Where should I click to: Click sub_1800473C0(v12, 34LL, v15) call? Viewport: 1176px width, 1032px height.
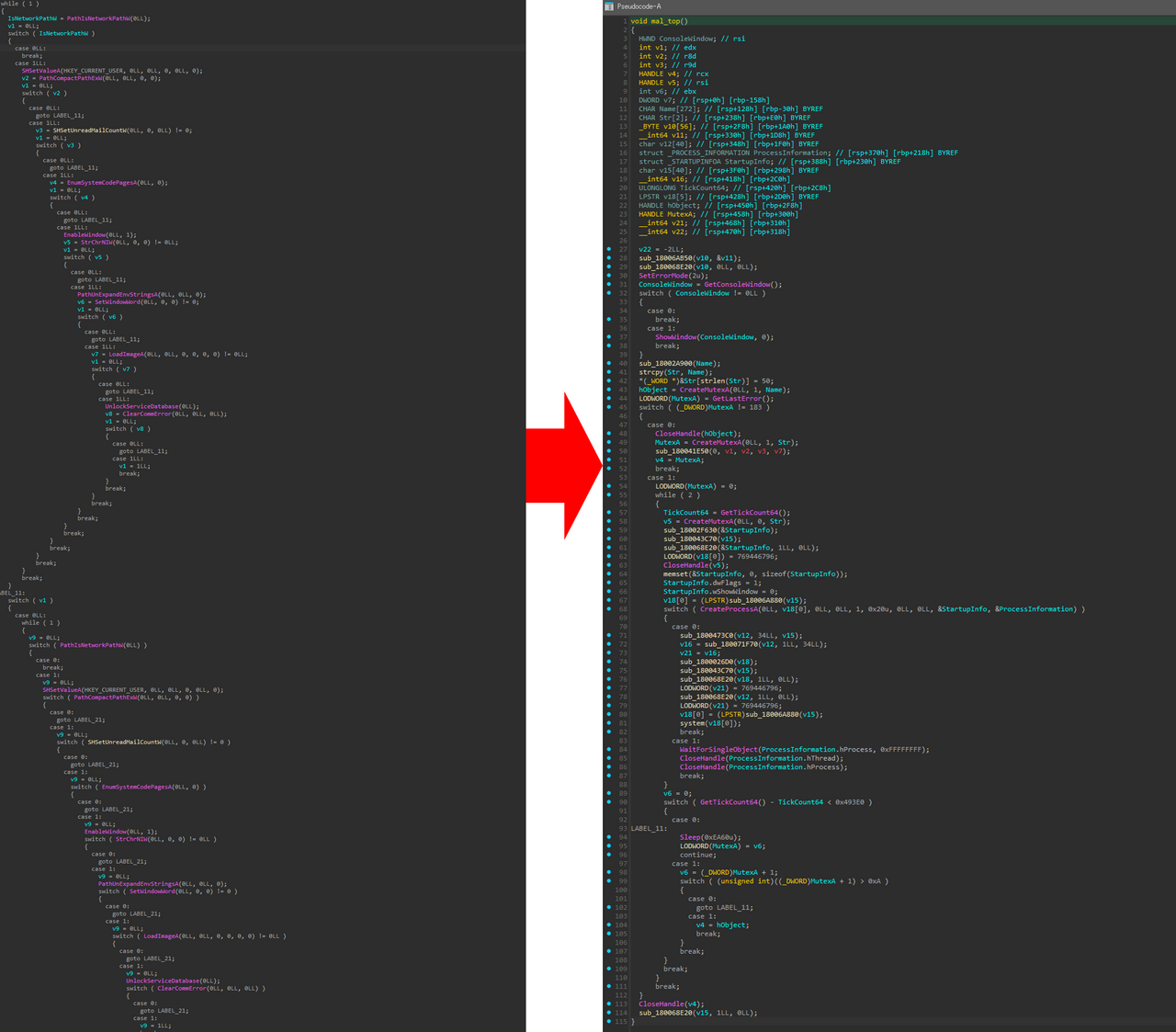(x=741, y=636)
